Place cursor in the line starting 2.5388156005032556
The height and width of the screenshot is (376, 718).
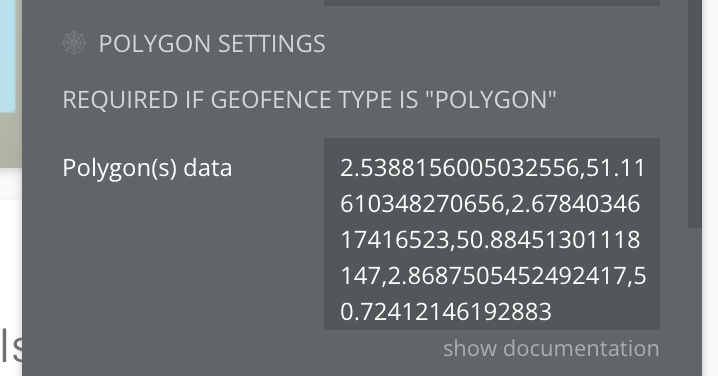click(493, 168)
